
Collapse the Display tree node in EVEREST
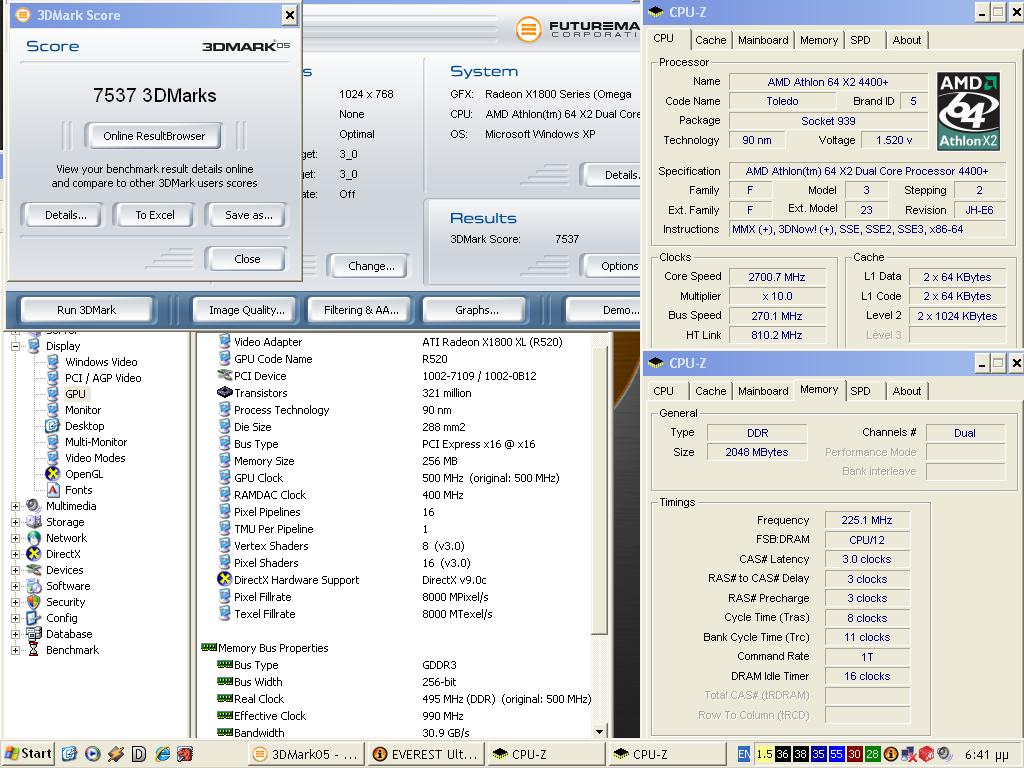[15, 346]
